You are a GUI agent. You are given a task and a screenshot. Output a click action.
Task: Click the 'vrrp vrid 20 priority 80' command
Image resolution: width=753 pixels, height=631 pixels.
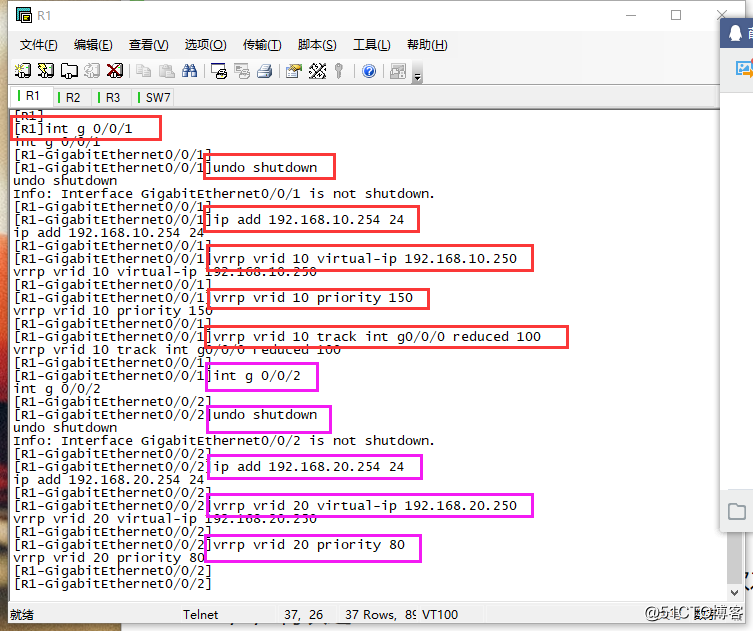pos(309,545)
